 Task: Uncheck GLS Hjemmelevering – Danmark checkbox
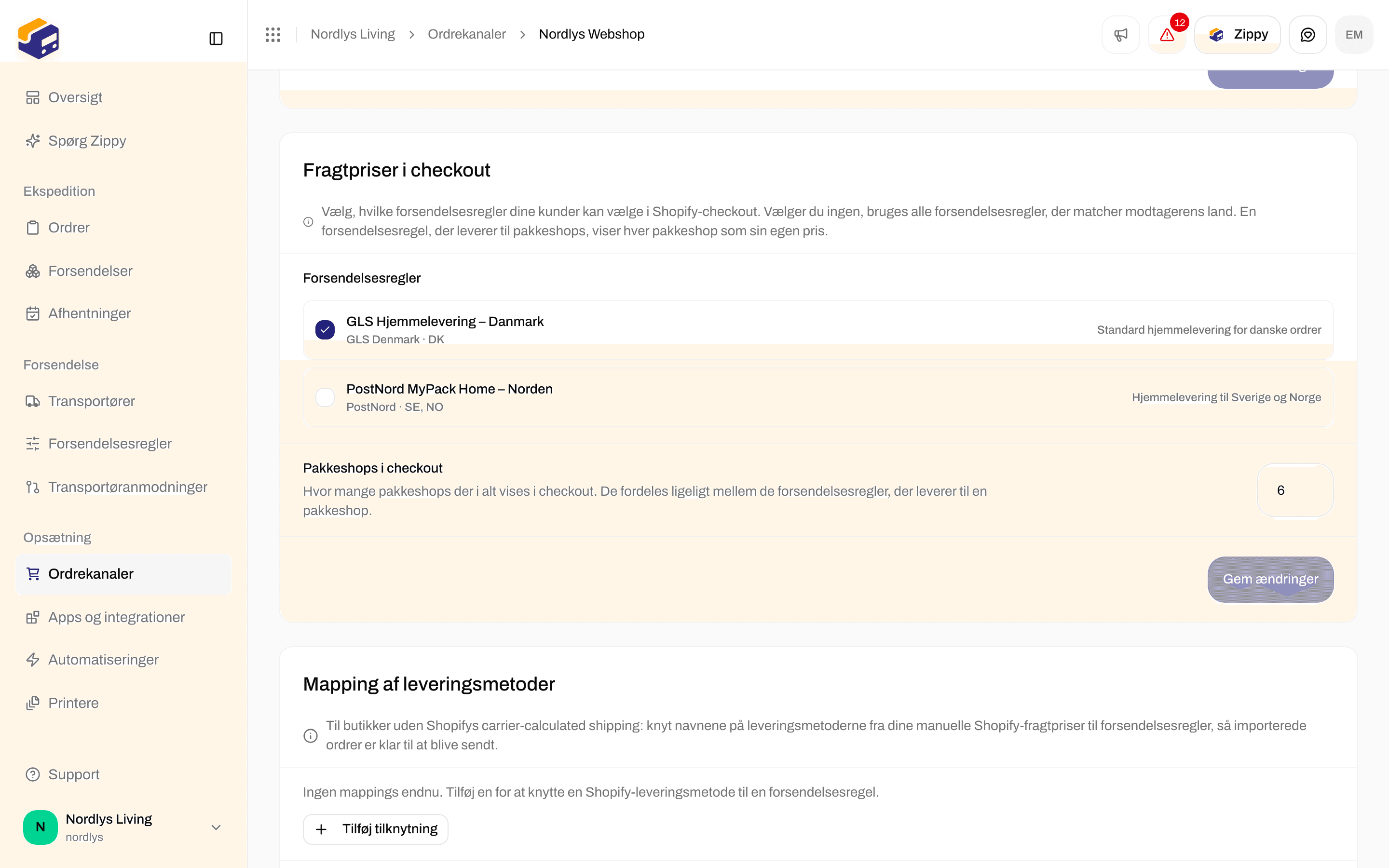tap(325, 329)
